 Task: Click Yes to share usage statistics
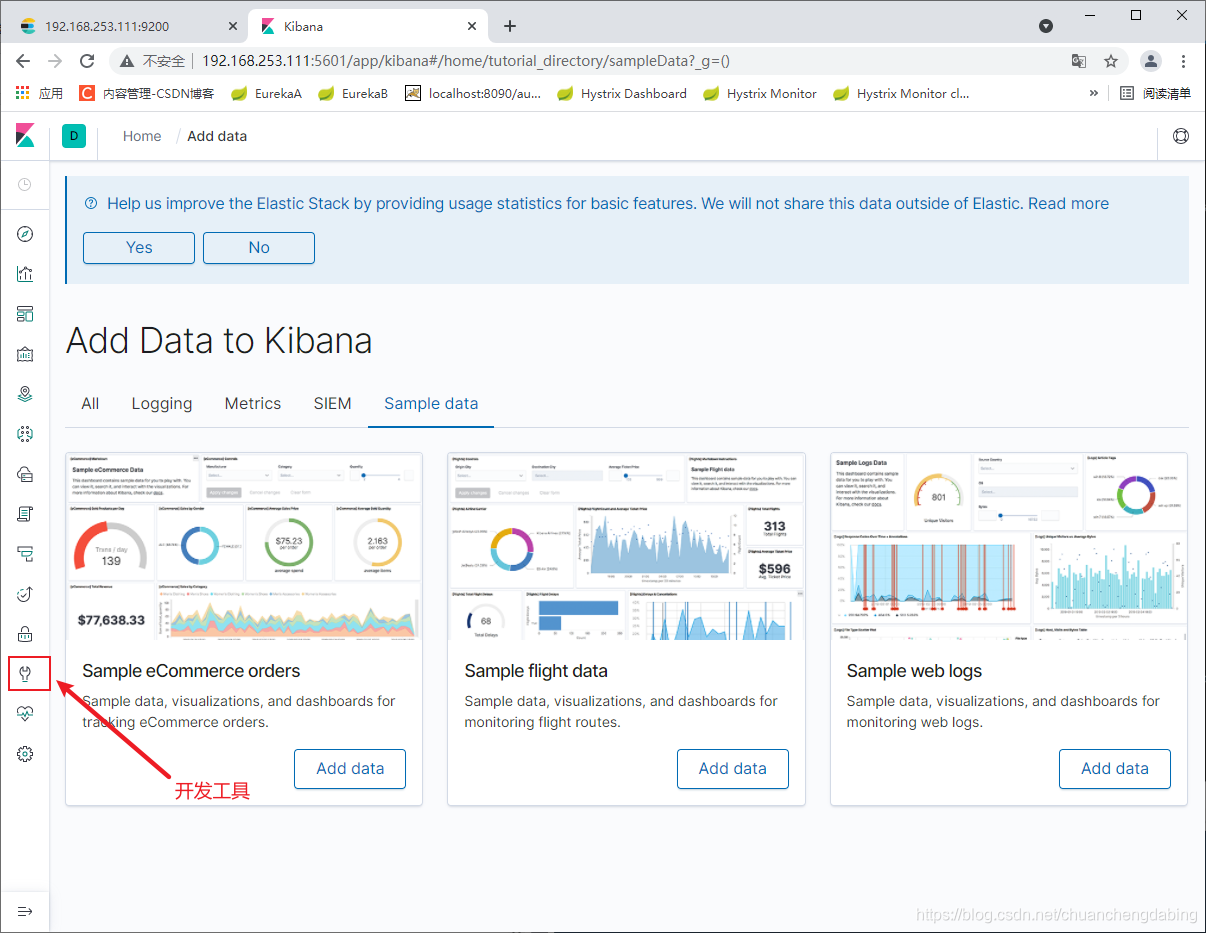pyautogui.click(x=139, y=248)
